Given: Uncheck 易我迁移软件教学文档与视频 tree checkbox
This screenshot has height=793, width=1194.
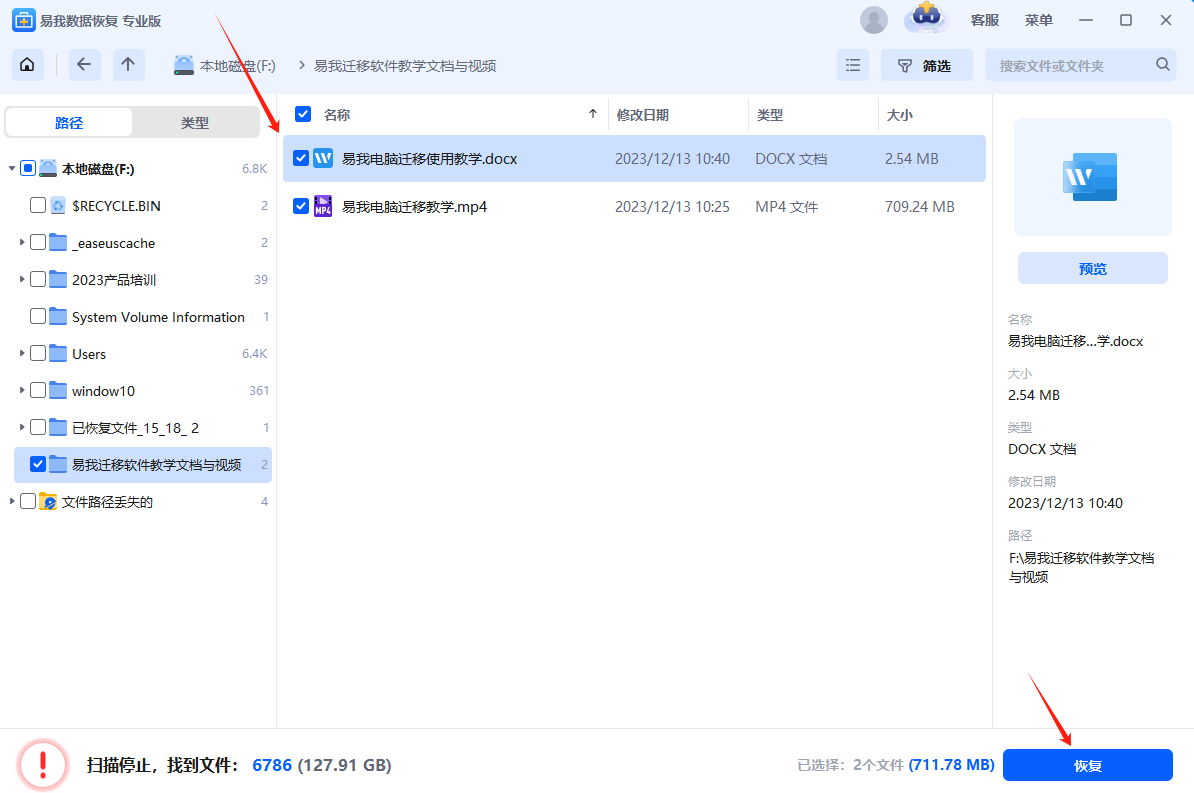Looking at the screenshot, I should tap(38, 465).
